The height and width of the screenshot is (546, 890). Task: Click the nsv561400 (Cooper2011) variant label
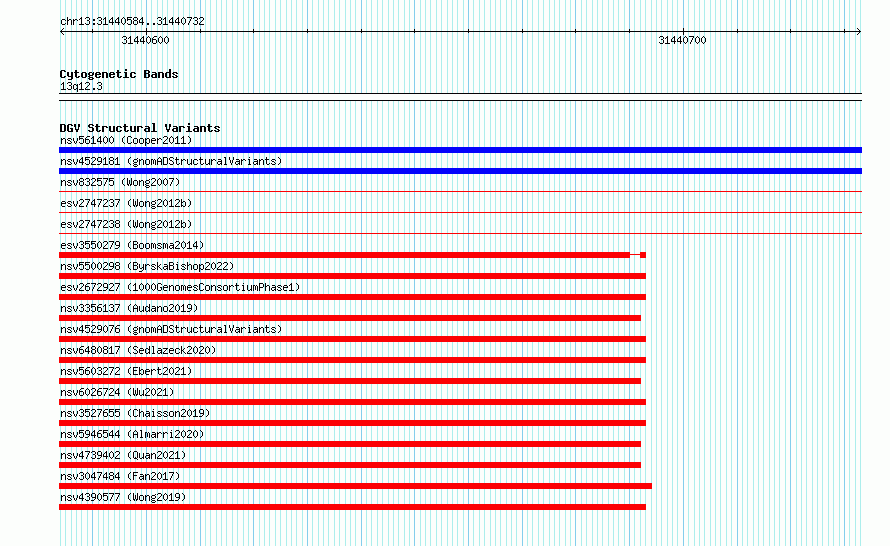pos(126,140)
